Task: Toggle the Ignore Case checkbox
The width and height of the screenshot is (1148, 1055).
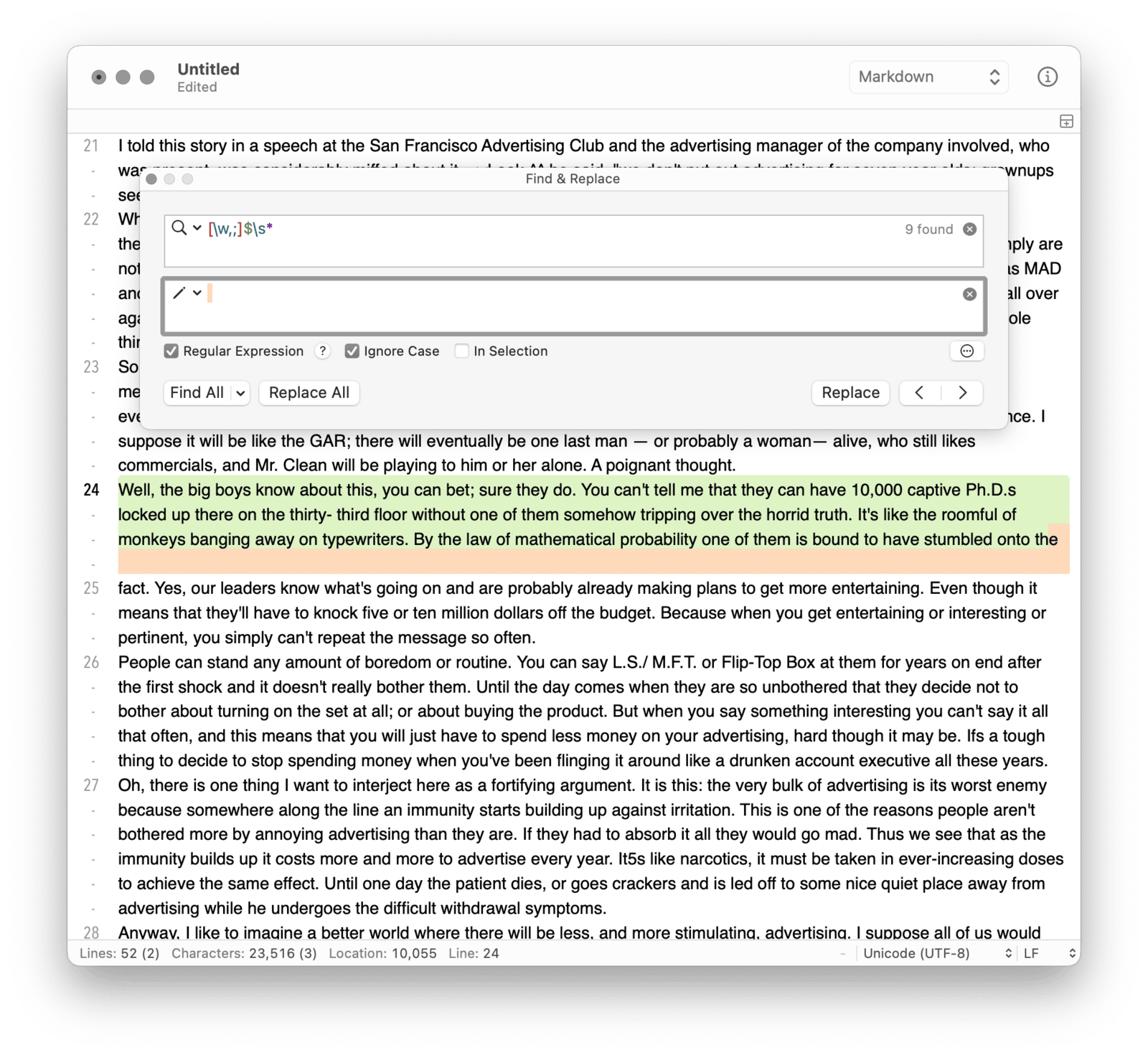Action: (352, 351)
